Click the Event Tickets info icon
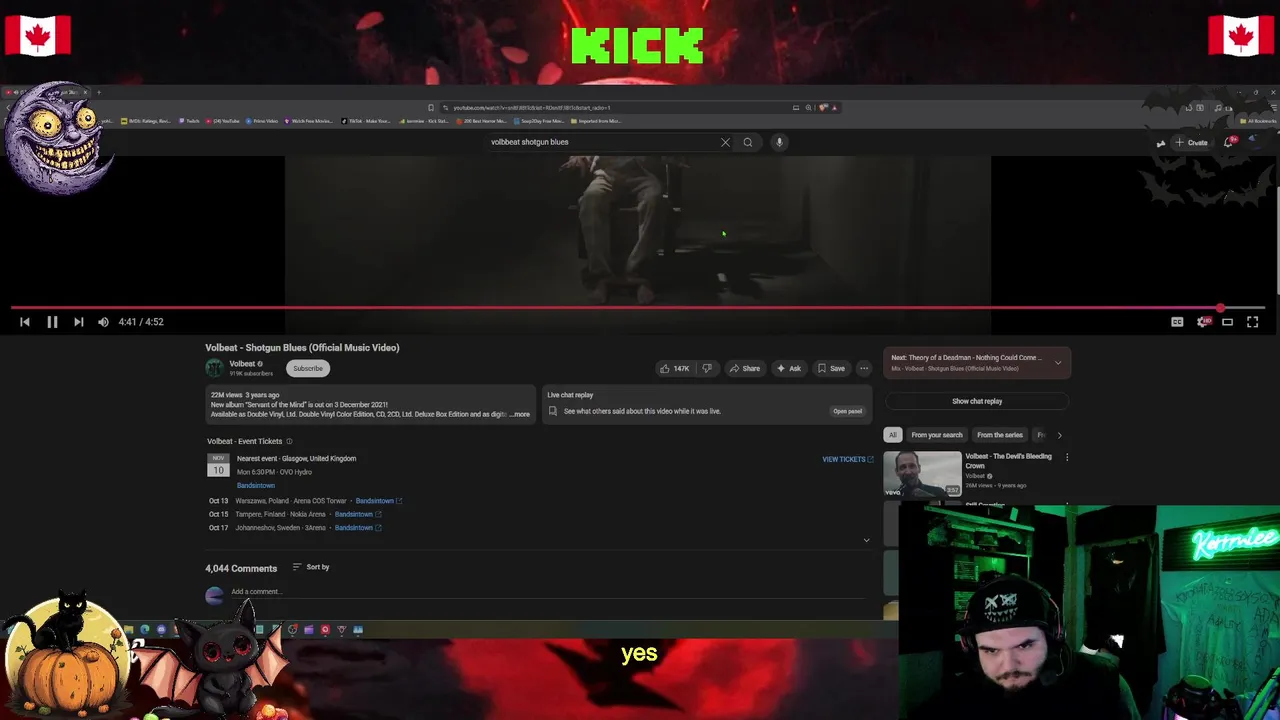Image resolution: width=1280 pixels, height=720 pixels. (290, 441)
